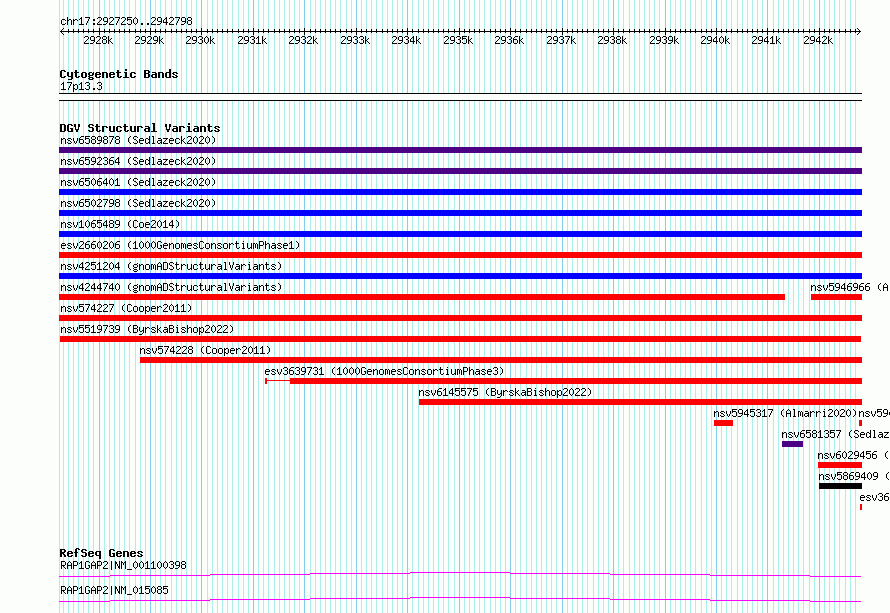Select the 17p13.3 cytogenetic band label

coord(81,86)
